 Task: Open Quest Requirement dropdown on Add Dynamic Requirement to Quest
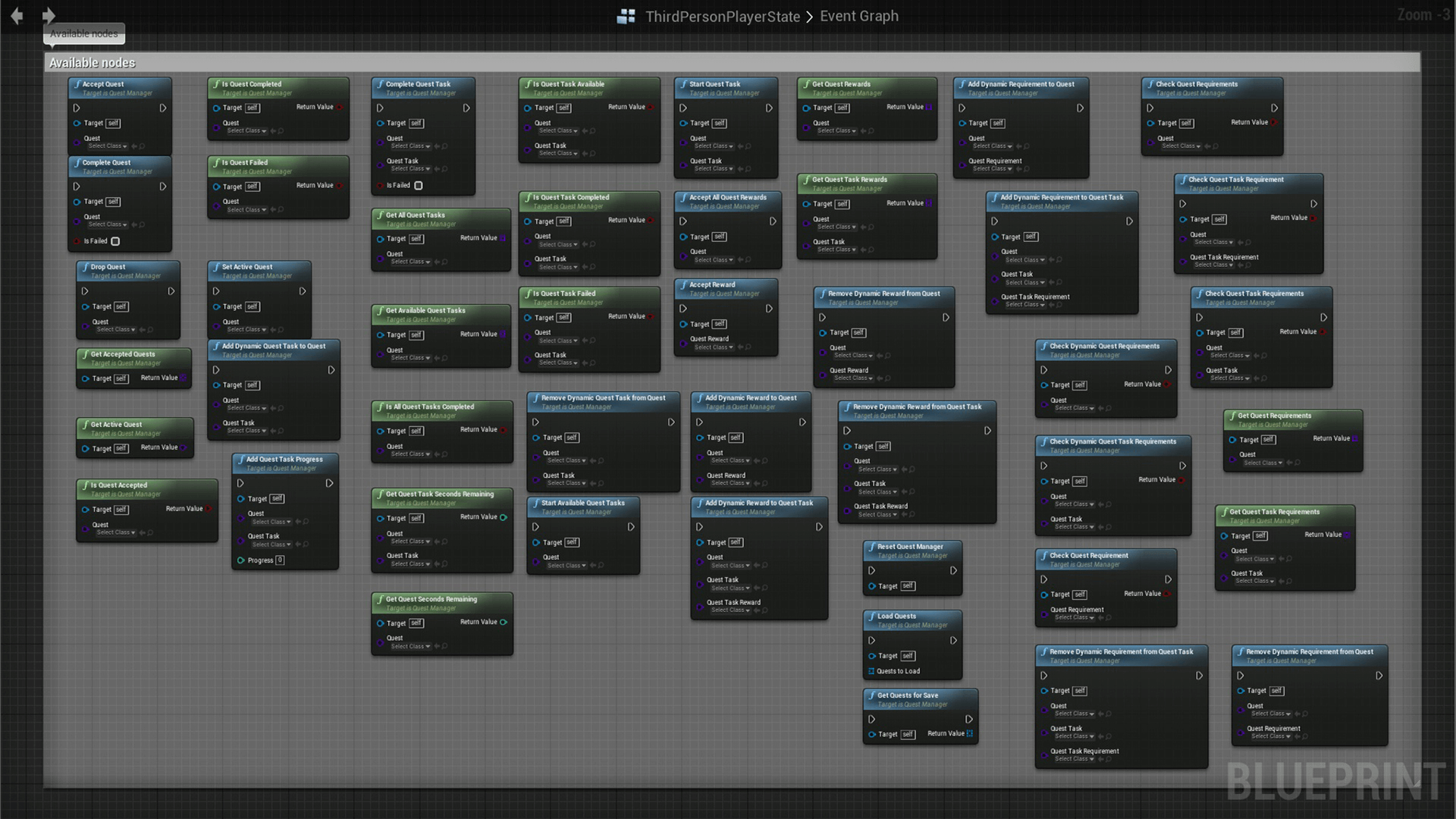coord(993,168)
